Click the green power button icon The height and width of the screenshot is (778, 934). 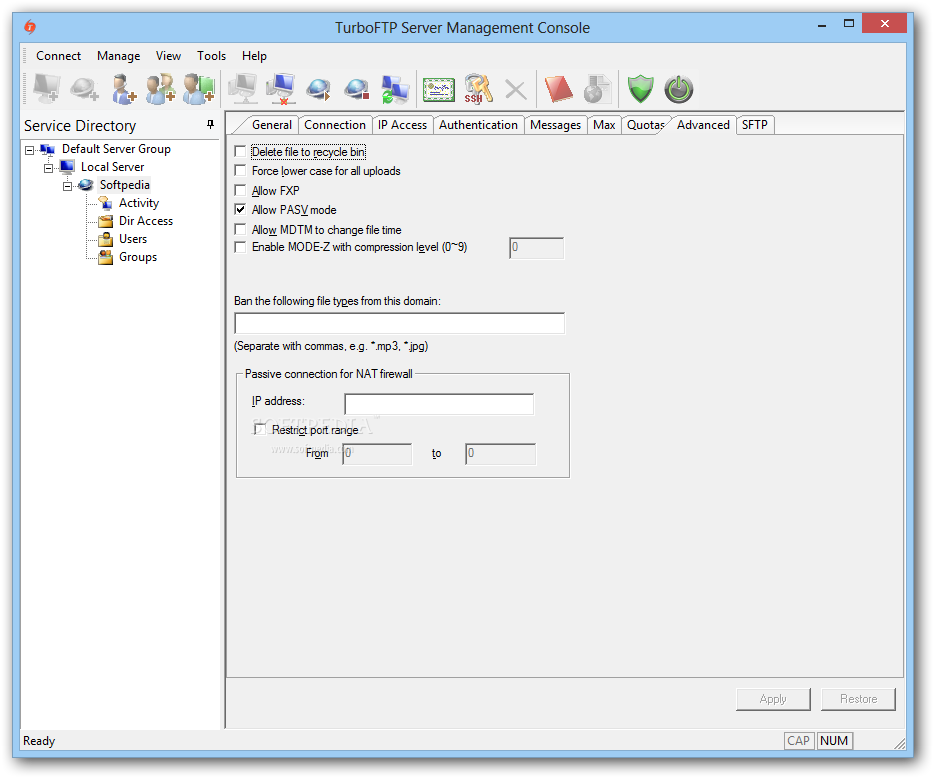pyautogui.click(x=678, y=89)
